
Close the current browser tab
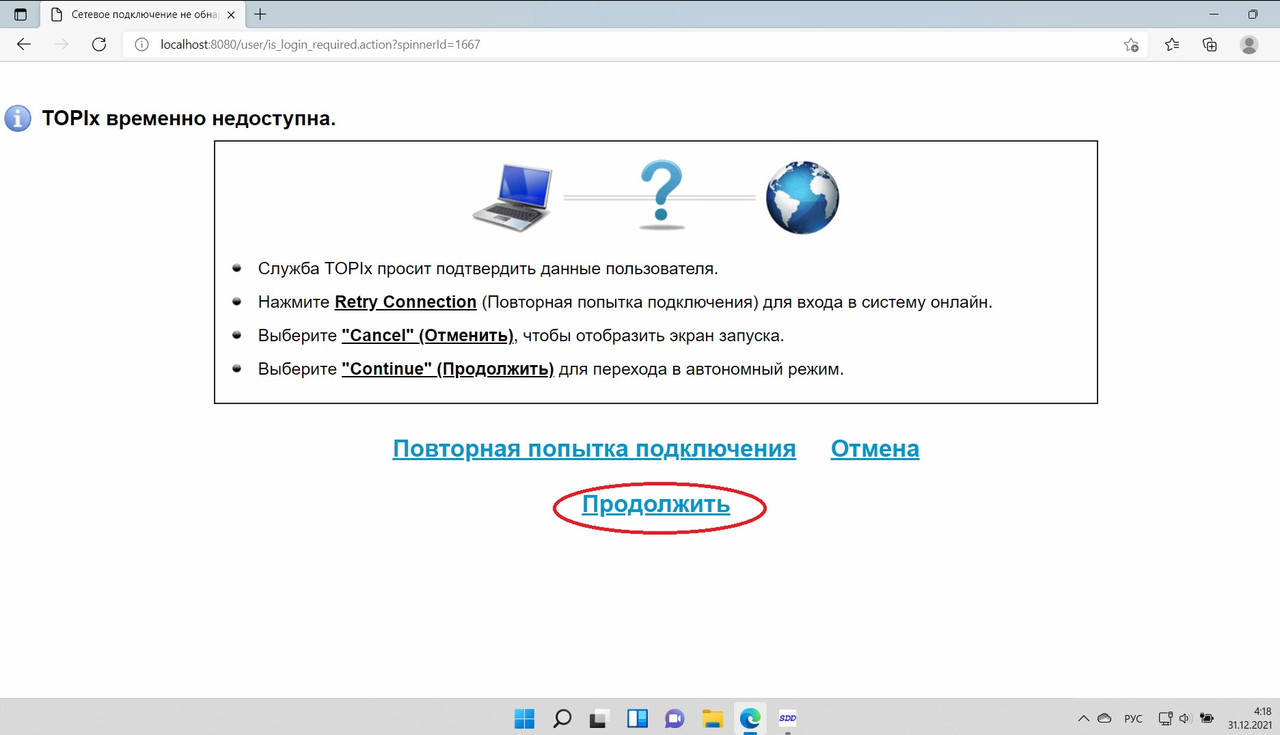(232, 14)
